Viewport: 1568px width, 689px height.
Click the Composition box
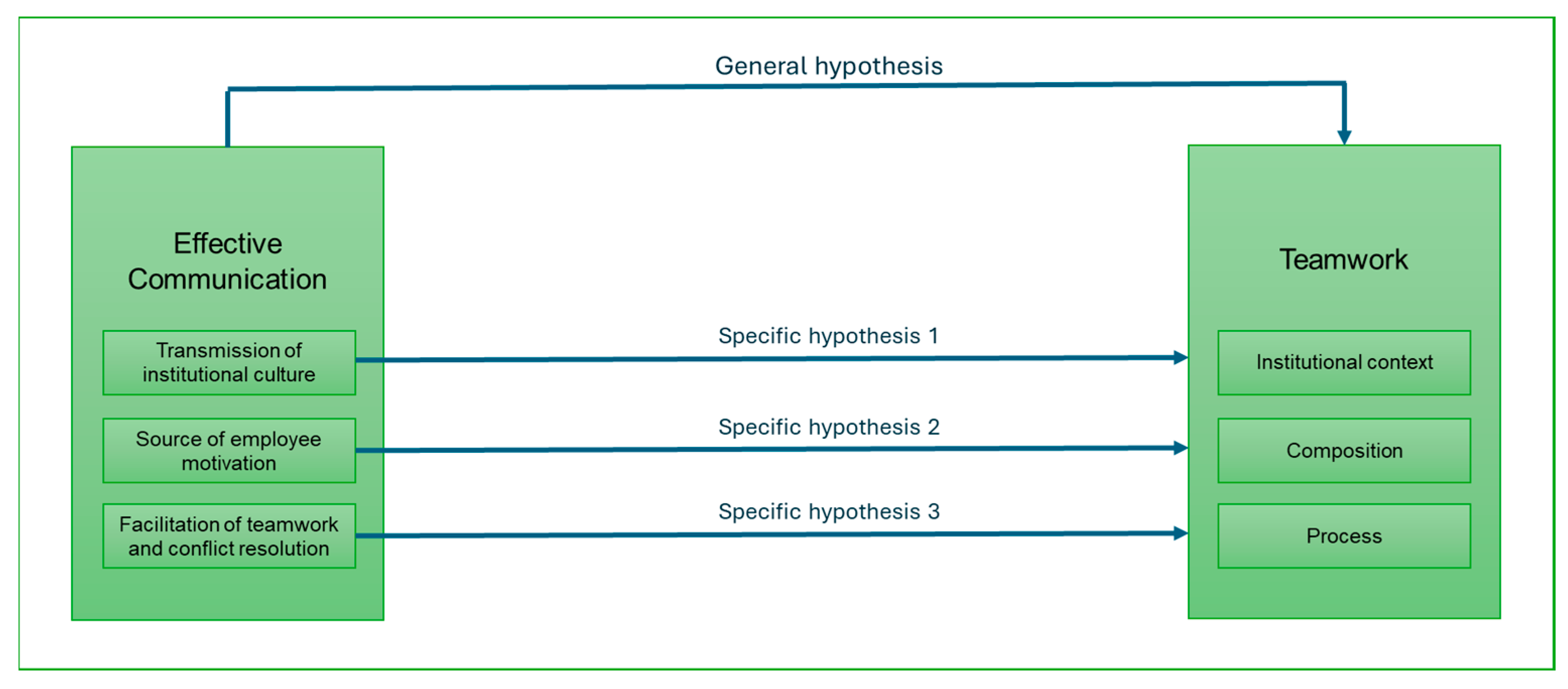1344,450
